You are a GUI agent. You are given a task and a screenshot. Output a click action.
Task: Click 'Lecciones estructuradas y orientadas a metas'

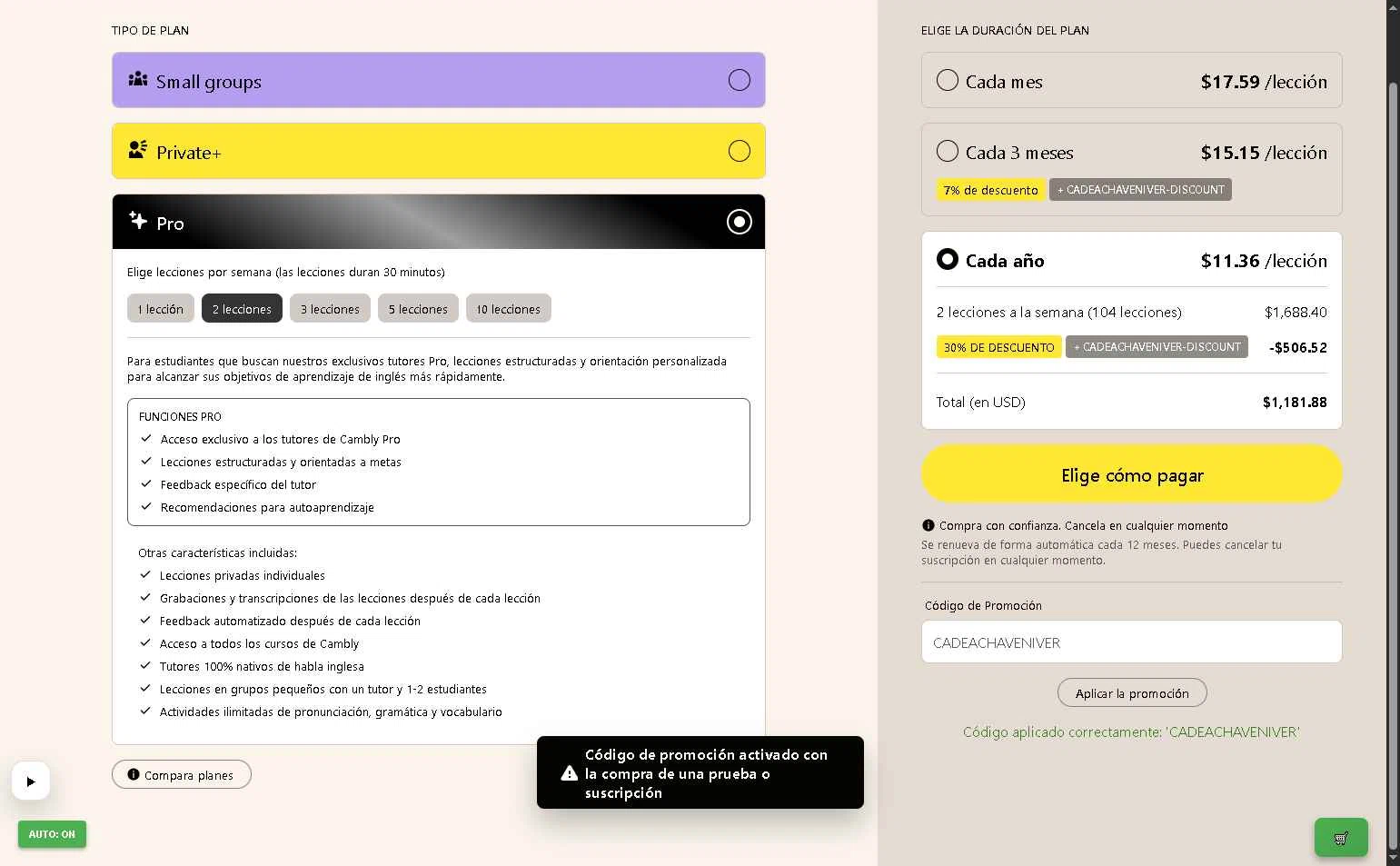click(x=281, y=462)
